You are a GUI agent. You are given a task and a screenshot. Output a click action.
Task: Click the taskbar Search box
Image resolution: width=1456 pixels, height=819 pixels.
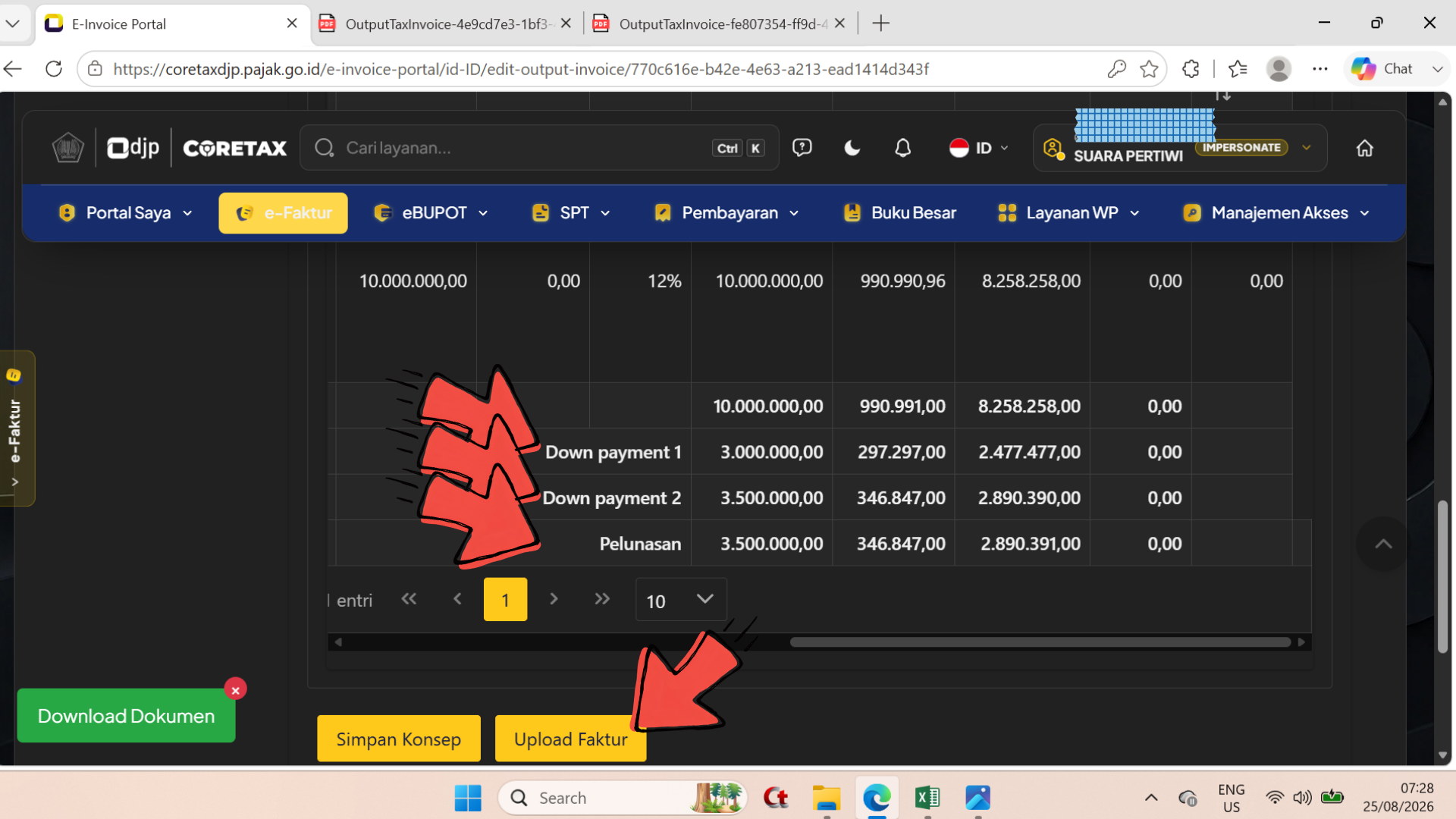622,798
